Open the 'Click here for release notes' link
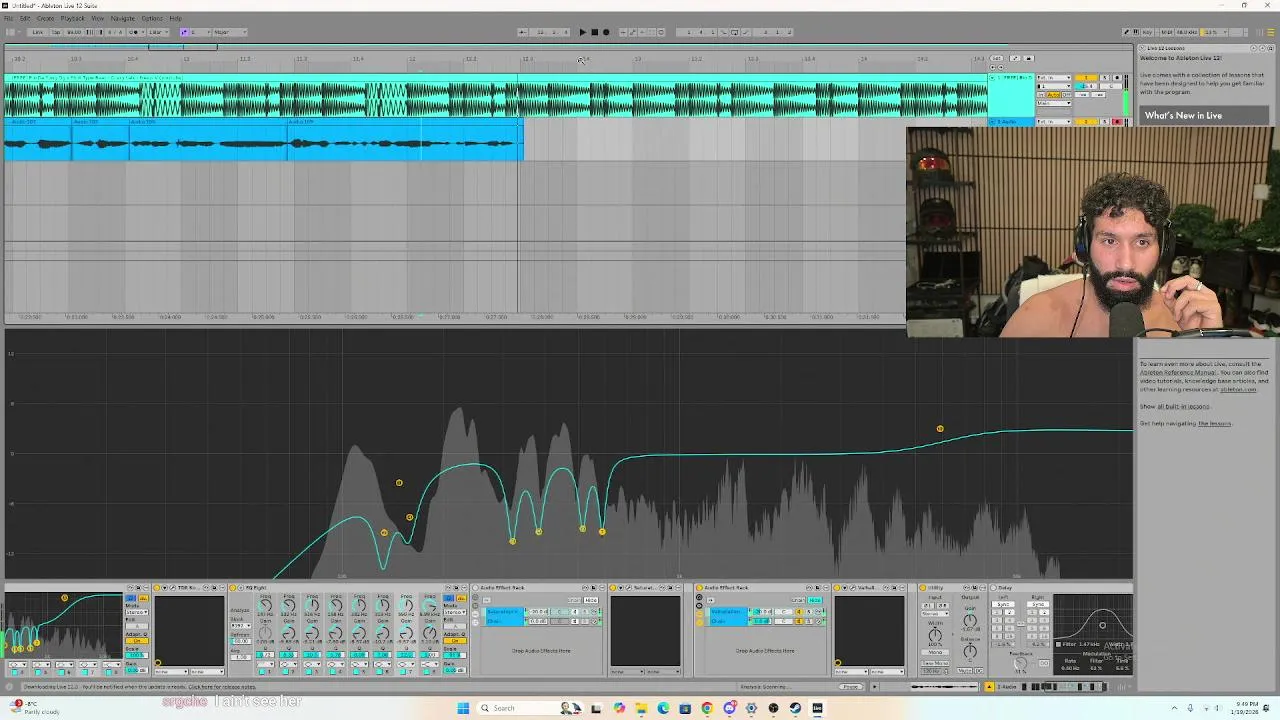The width and height of the screenshot is (1280, 720). pyautogui.click(x=222, y=687)
